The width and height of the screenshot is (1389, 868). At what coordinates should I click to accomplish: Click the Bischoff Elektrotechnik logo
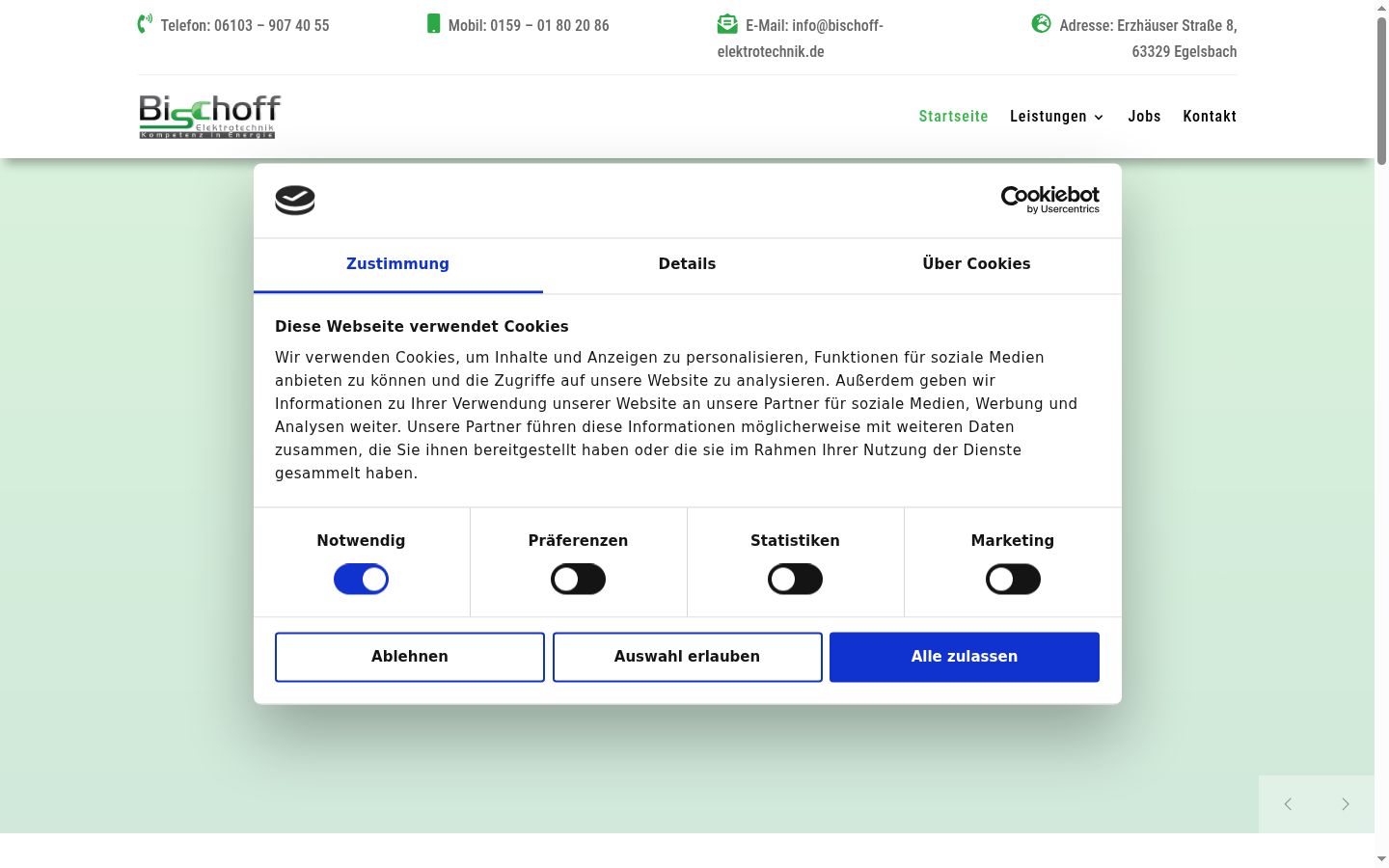click(209, 117)
